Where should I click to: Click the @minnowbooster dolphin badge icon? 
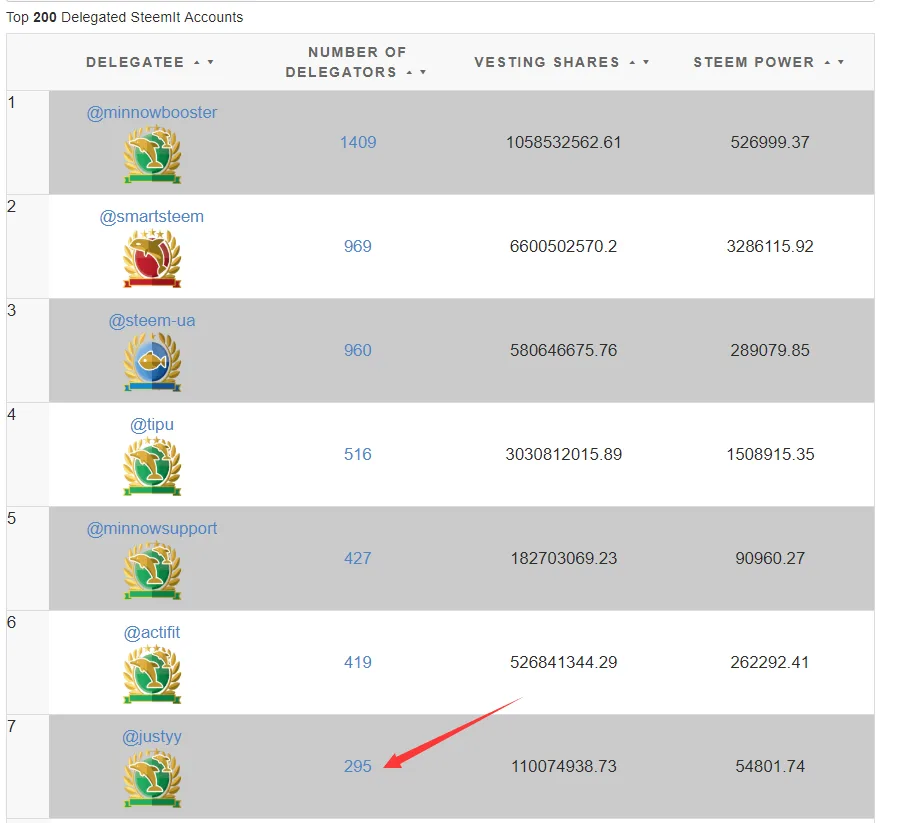[x=152, y=155]
